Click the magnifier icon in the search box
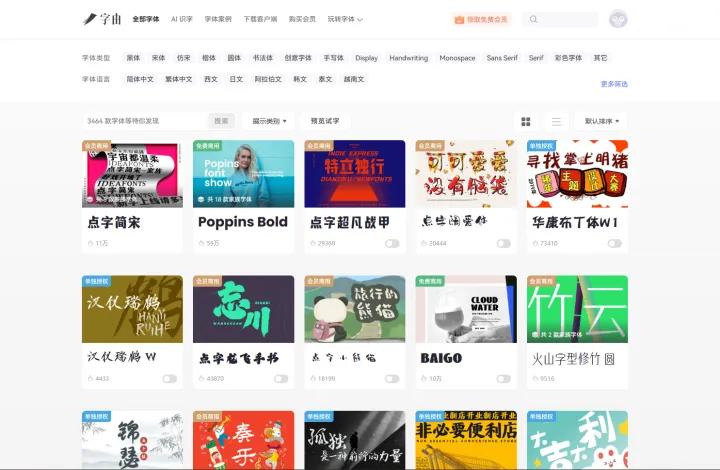 pos(533,19)
